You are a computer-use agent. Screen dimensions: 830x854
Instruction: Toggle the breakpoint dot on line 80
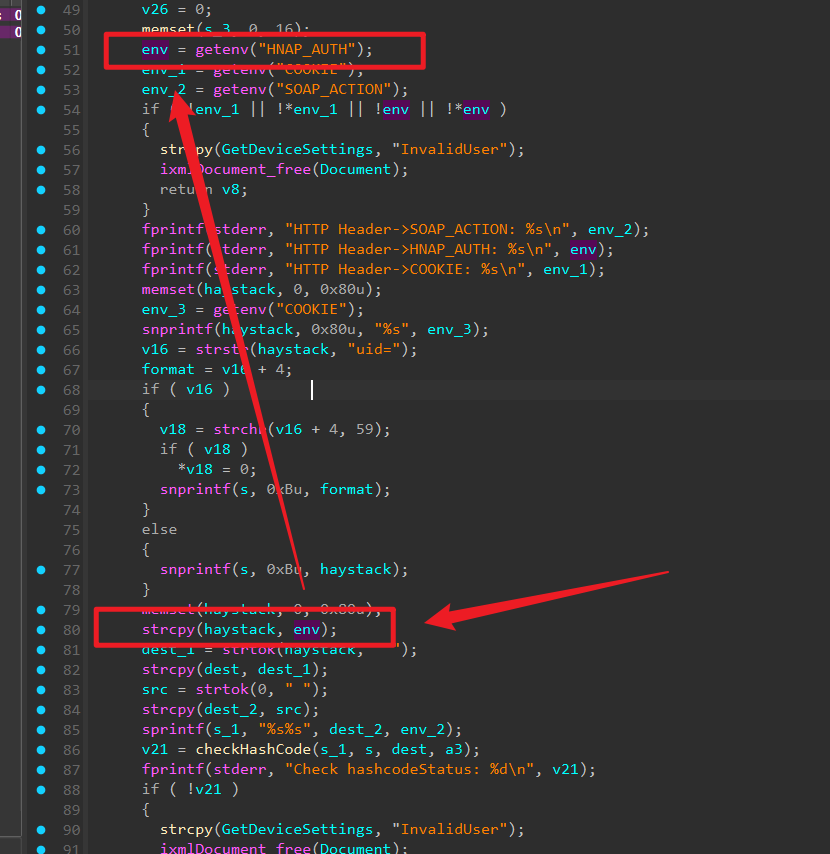[x=41, y=630]
